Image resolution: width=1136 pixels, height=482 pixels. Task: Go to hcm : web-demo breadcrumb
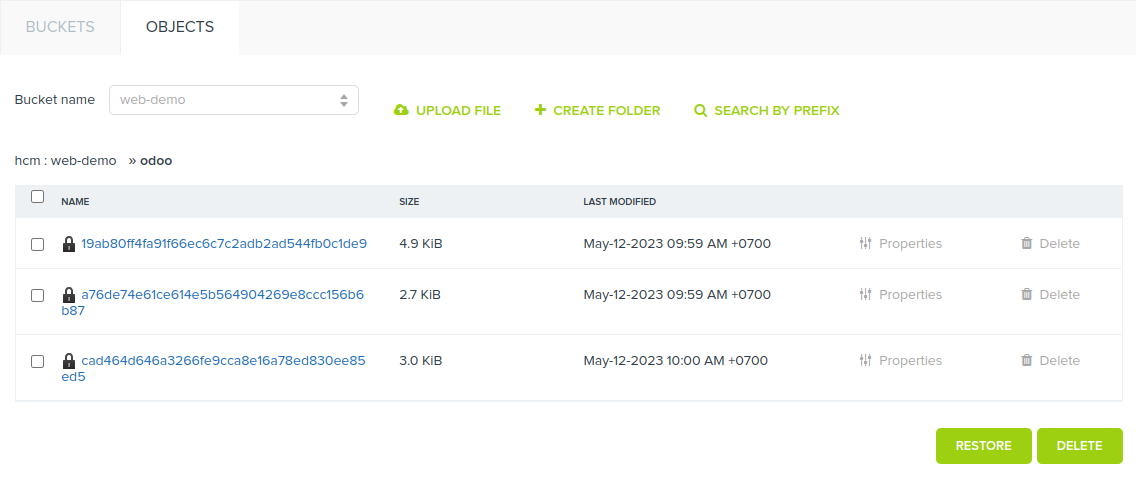(65, 160)
